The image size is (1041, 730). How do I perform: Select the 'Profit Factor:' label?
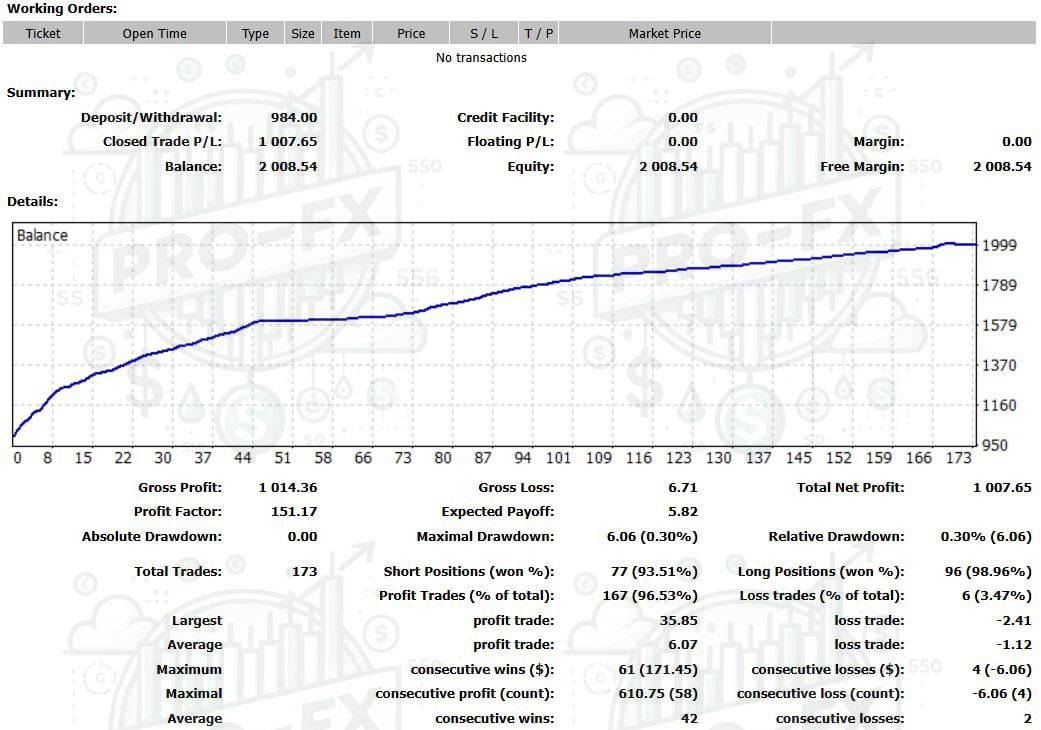[x=178, y=512]
